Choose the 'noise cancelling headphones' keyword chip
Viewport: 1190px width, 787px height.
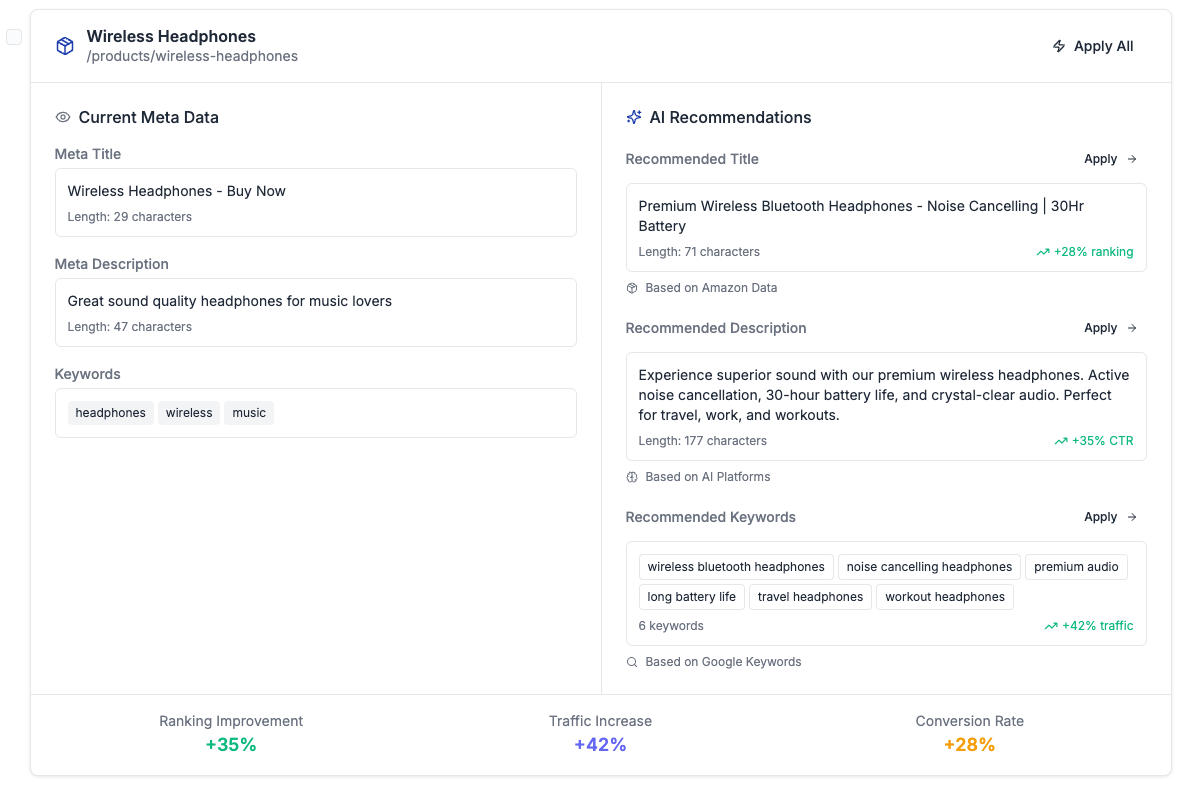929,567
